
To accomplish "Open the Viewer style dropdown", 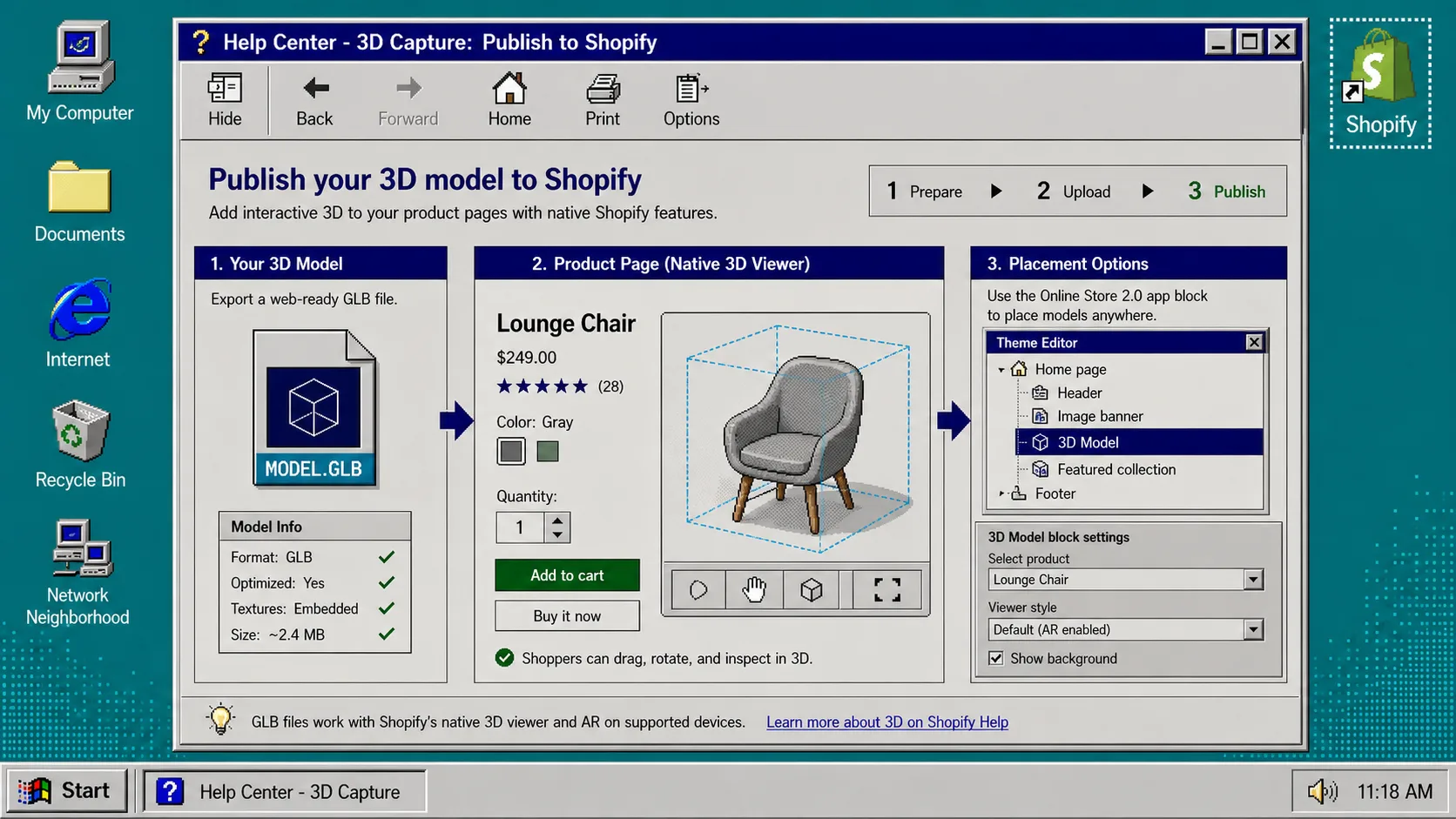I will pyautogui.click(x=1253, y=629).
